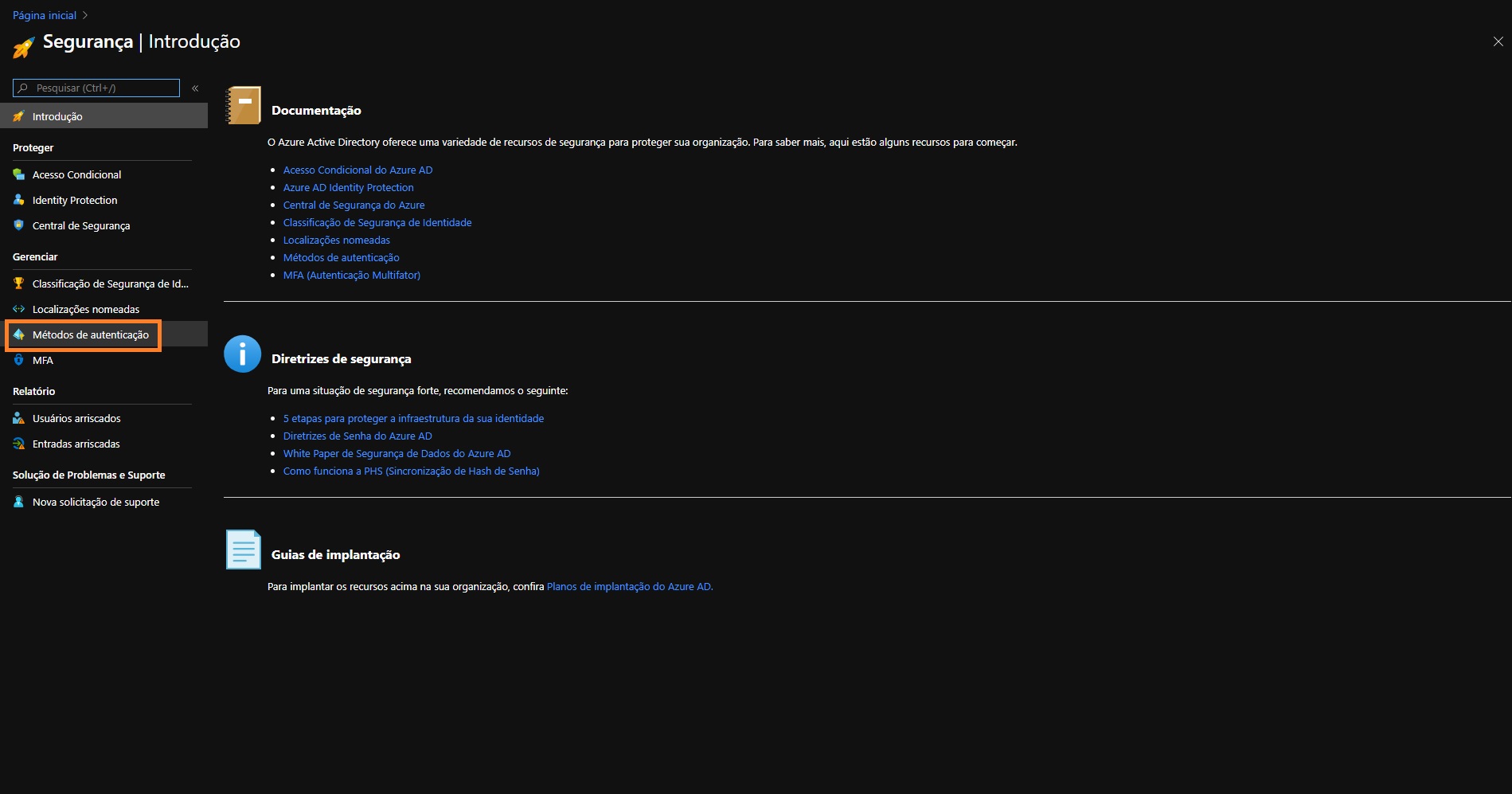Select Métodos de autenticação in the sidebar
This screenshot has height=794, width=1512.
pos(104,334)
